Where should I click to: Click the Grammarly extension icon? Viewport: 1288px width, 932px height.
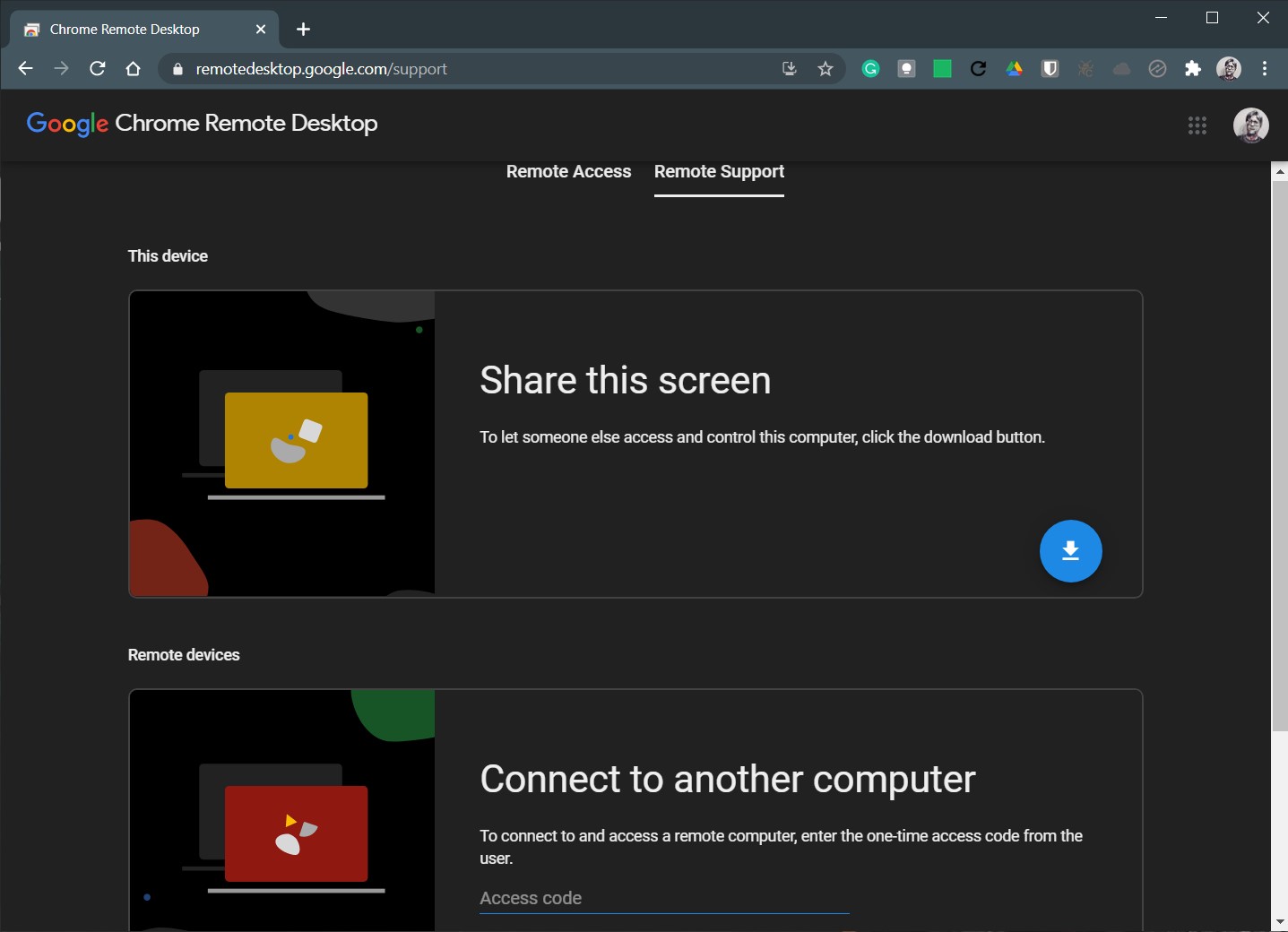[870, 69]
